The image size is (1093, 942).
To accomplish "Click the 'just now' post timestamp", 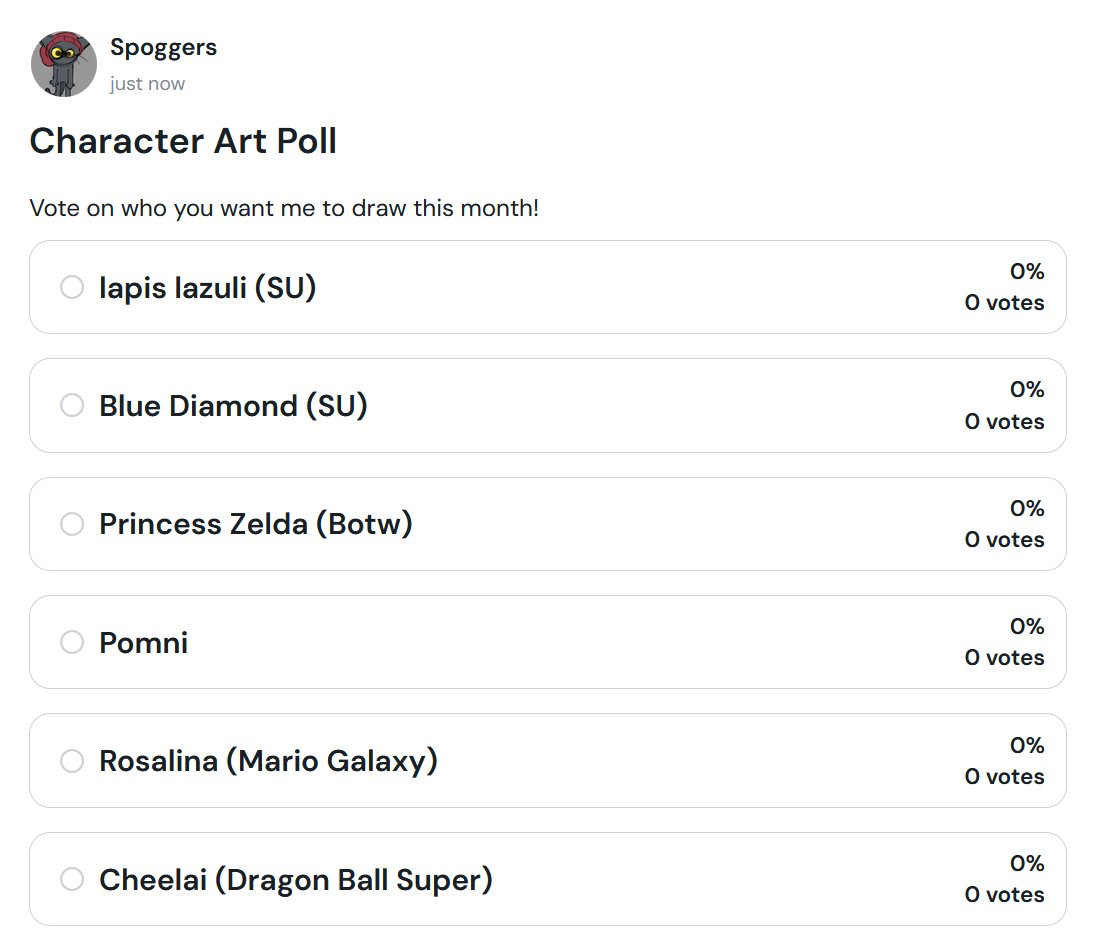I will click(x=147, y=84).
